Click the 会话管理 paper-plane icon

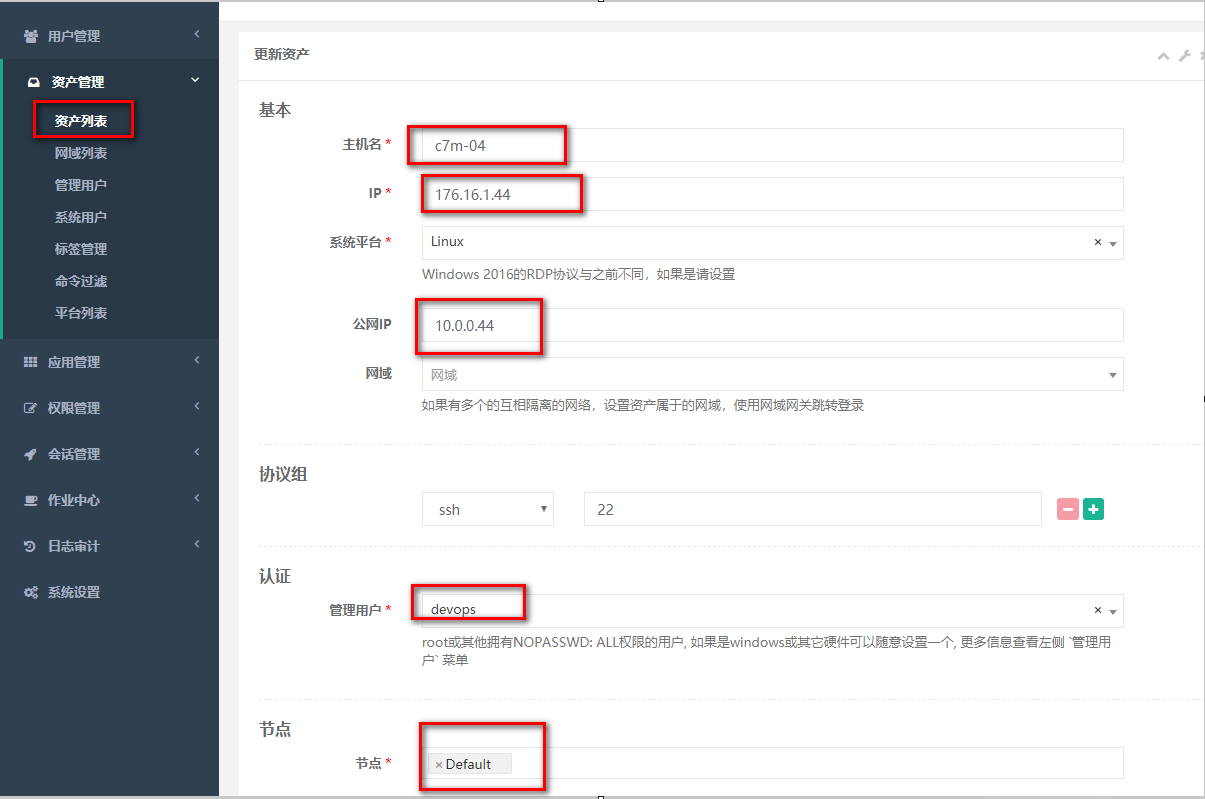pyautogui.click(x=27, y=454)
